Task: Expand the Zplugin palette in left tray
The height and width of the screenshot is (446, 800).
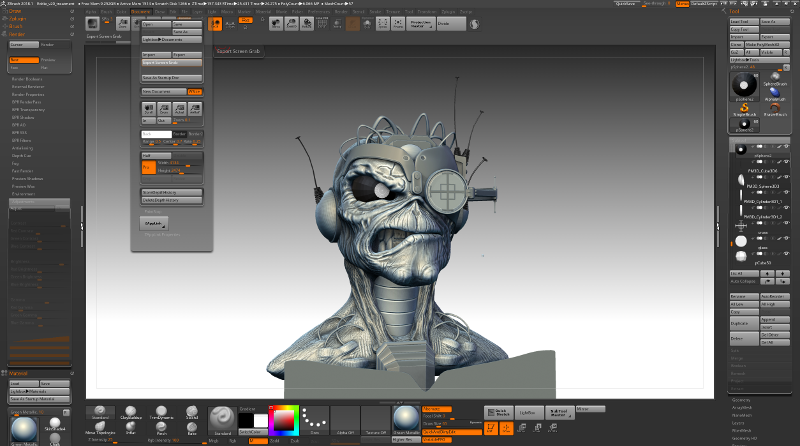Action: (17, 18)
